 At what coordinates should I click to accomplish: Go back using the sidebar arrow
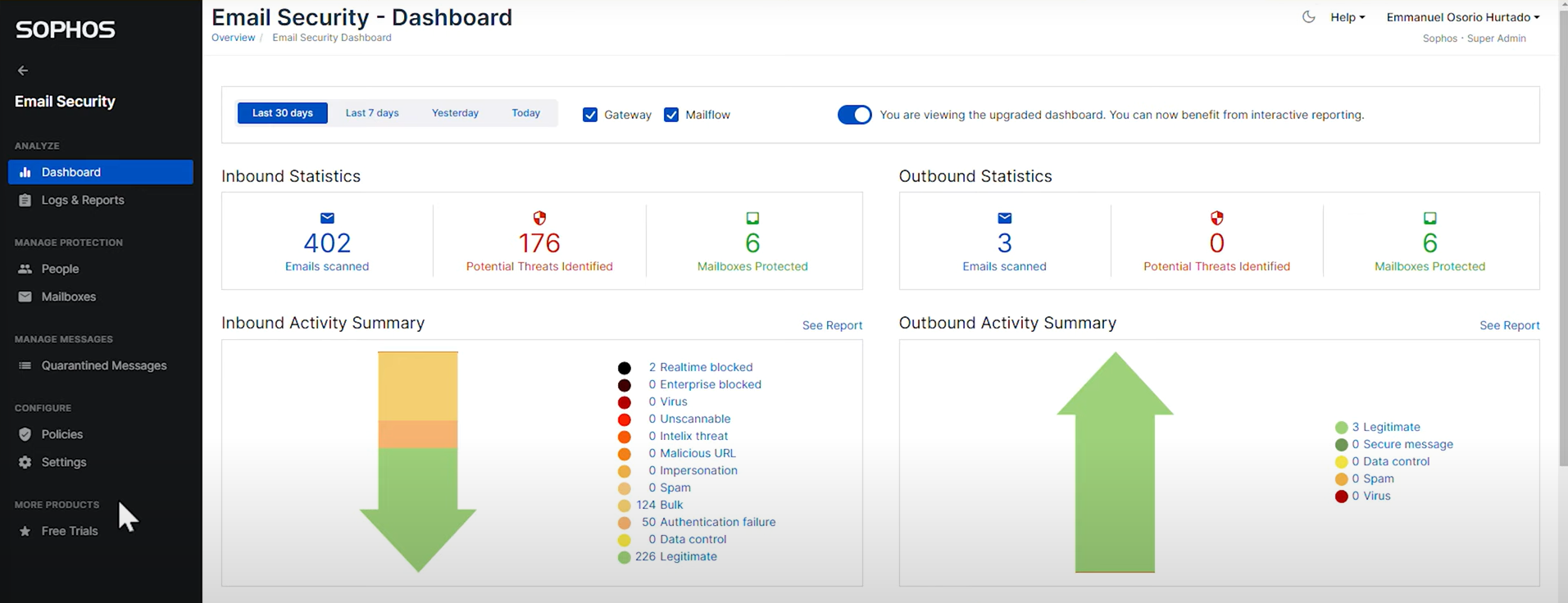23,70
